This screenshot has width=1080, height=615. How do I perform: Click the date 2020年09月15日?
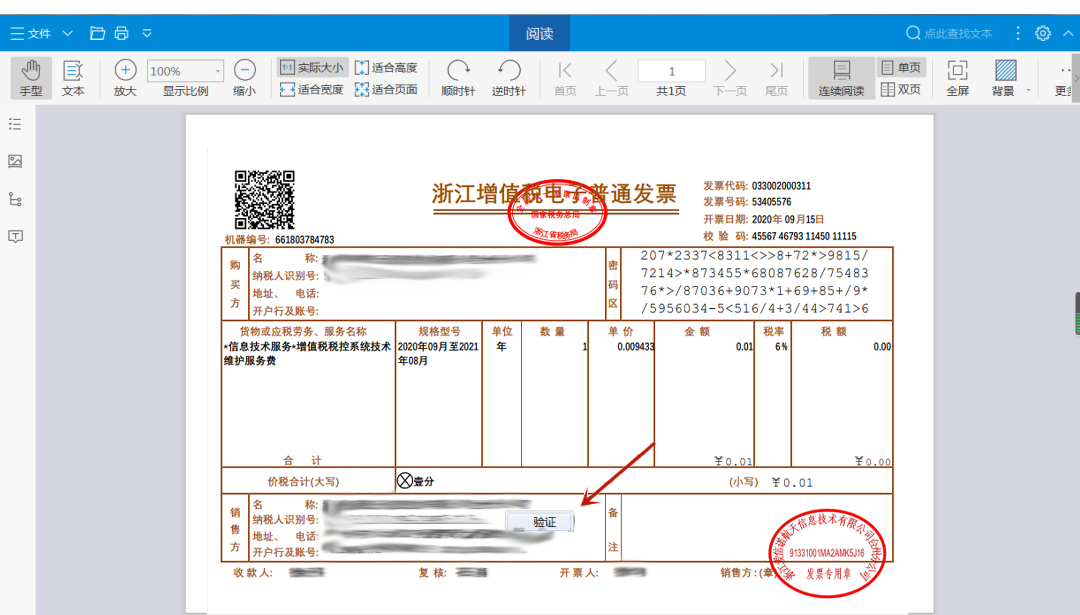(x=788, y=219)
